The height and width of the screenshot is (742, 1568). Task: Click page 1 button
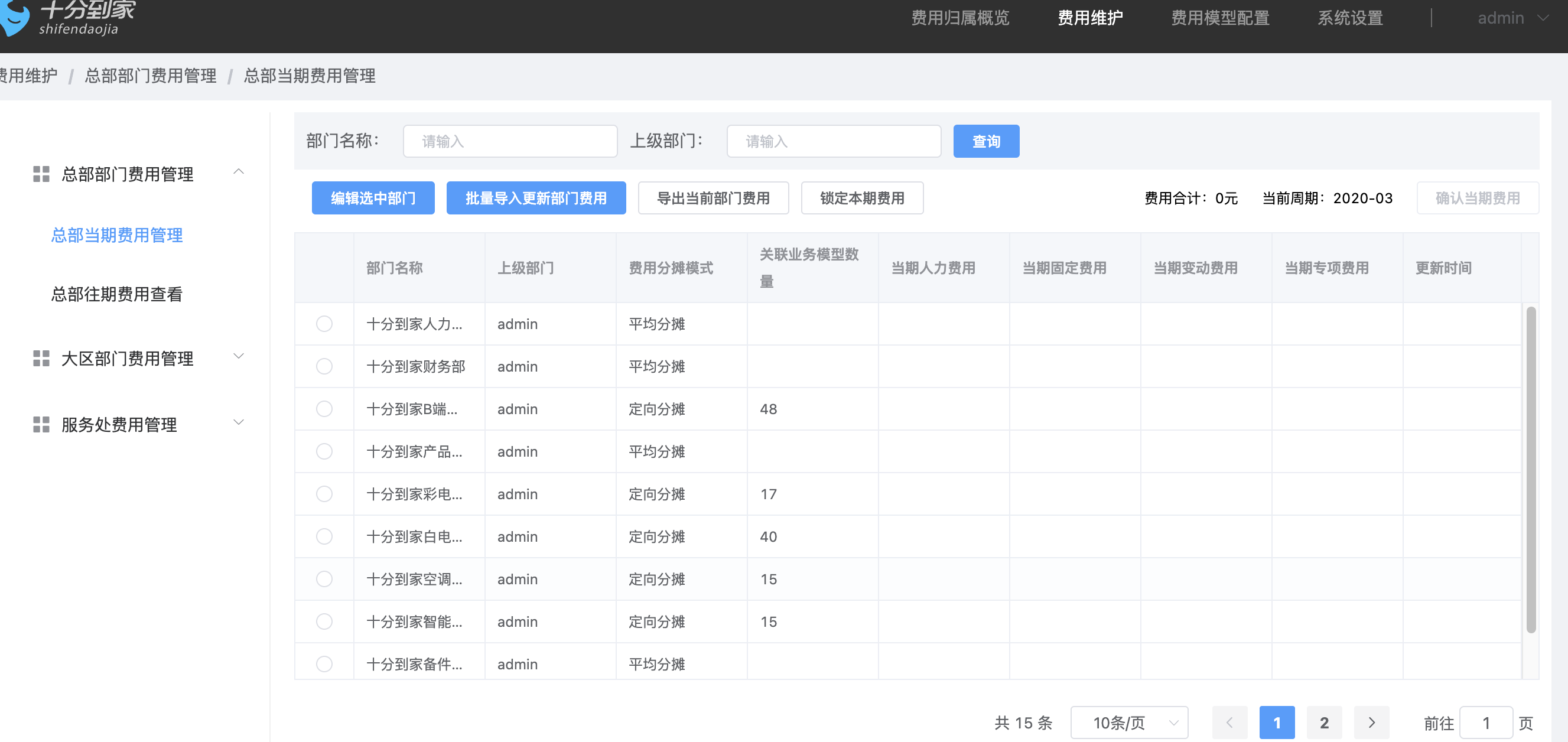click(x=1277, y=723)
